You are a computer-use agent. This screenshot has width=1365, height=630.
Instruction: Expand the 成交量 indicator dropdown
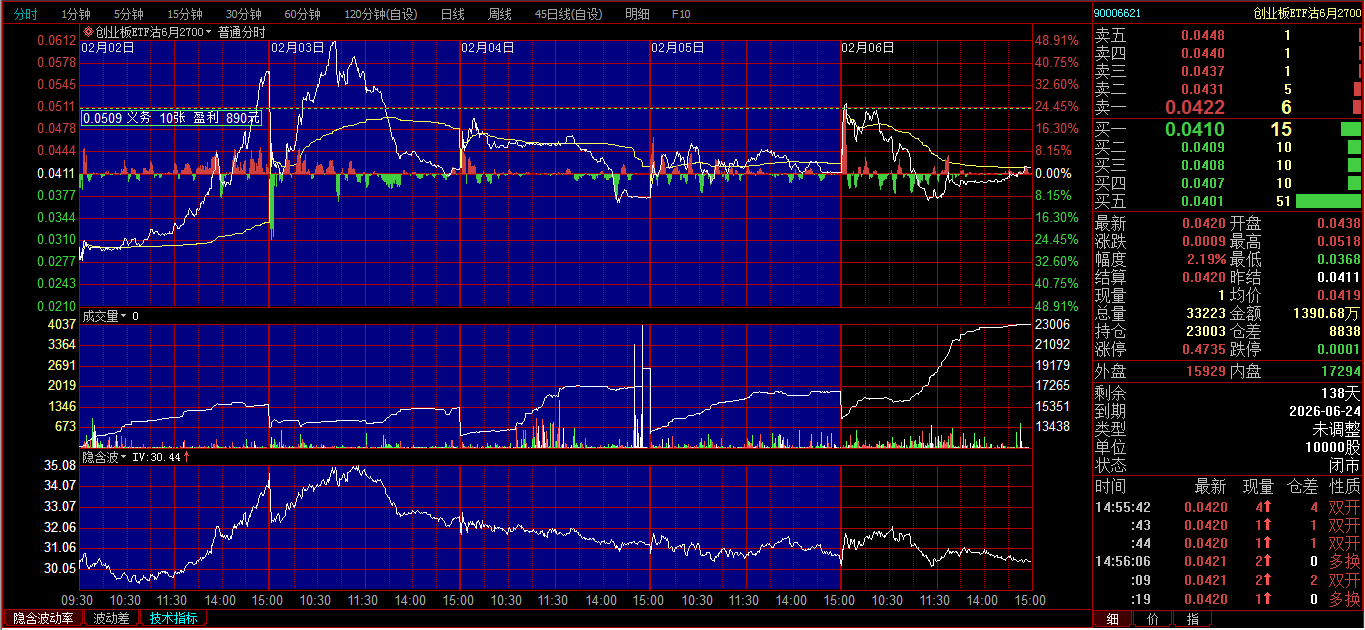[123, 316]
